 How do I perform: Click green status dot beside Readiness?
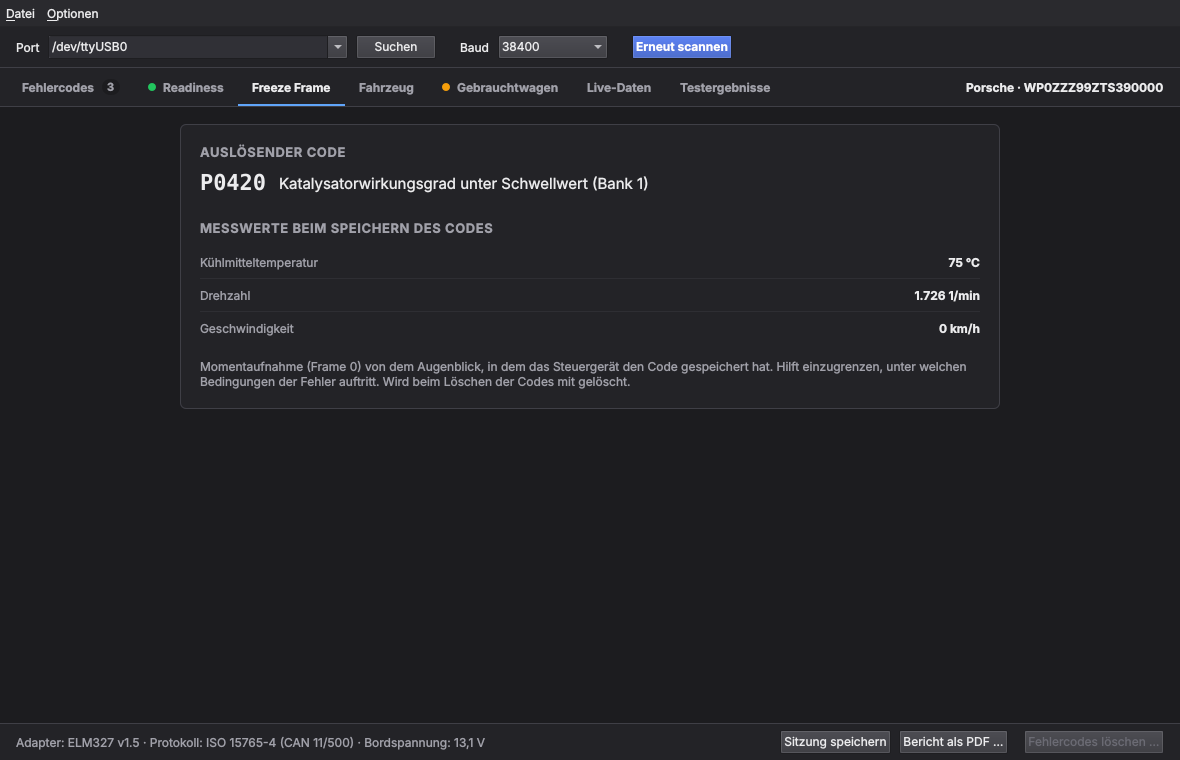pyautogui.click(x=152, y=87)
